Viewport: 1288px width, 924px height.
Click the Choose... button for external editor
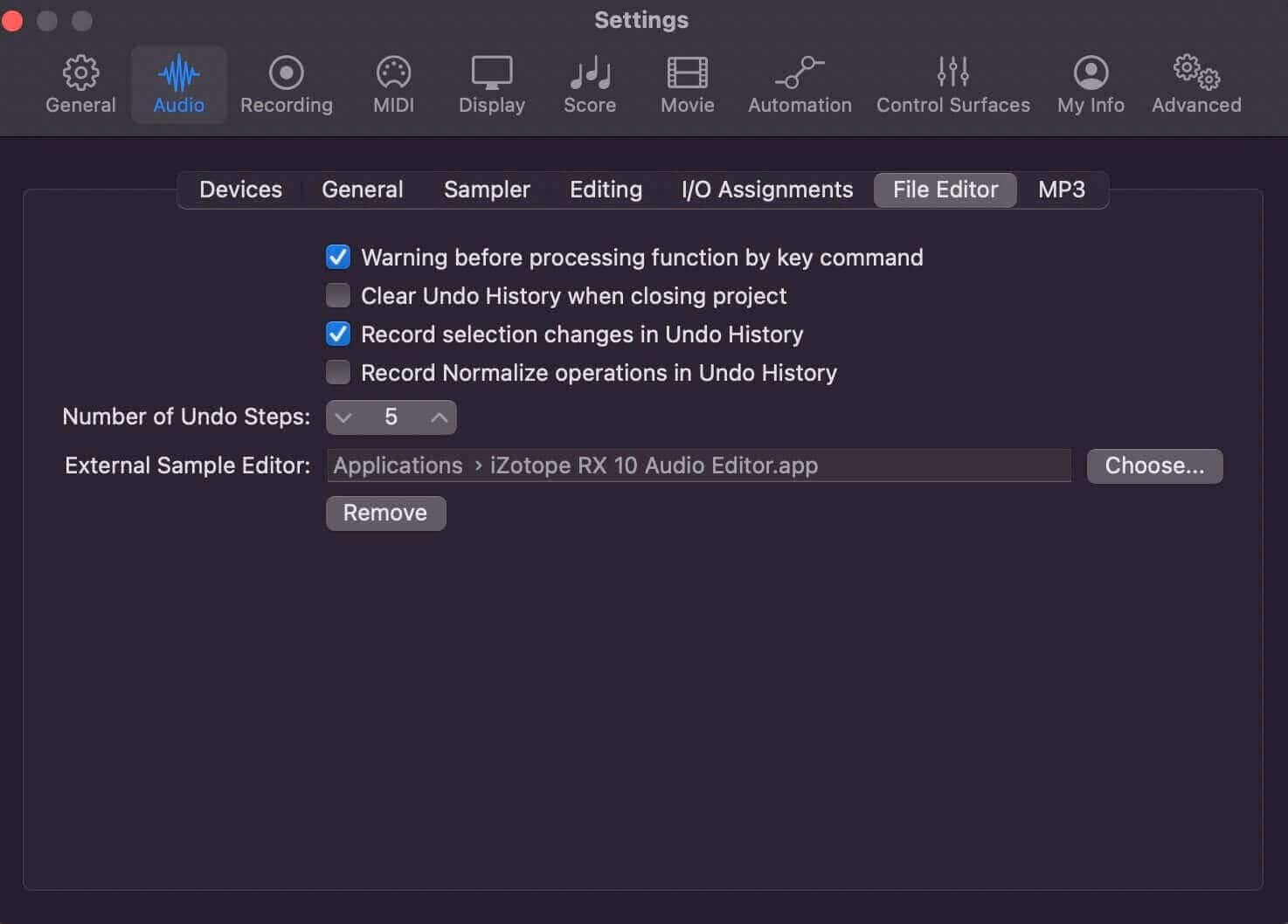1154,465
